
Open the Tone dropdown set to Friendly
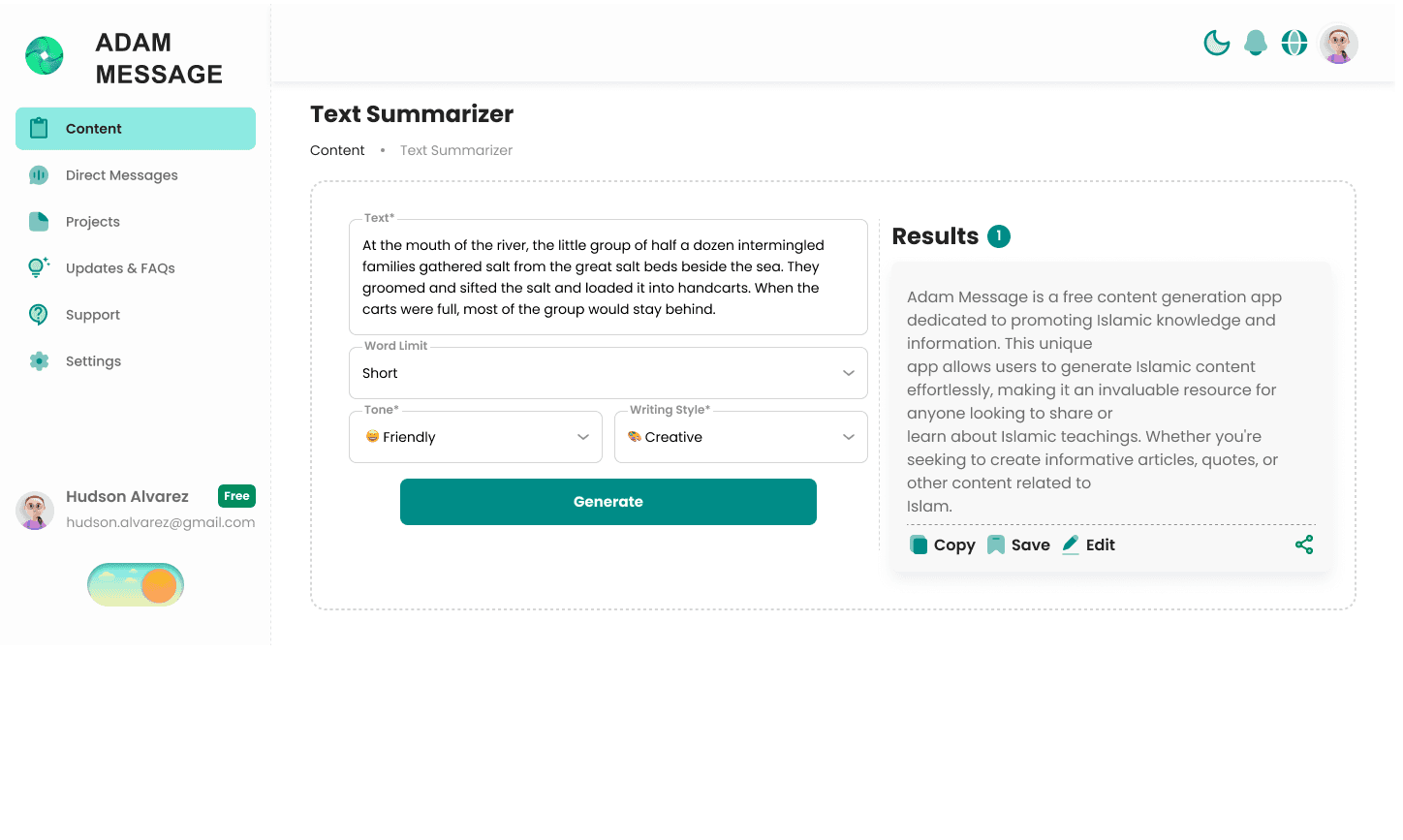click(475, 437)
